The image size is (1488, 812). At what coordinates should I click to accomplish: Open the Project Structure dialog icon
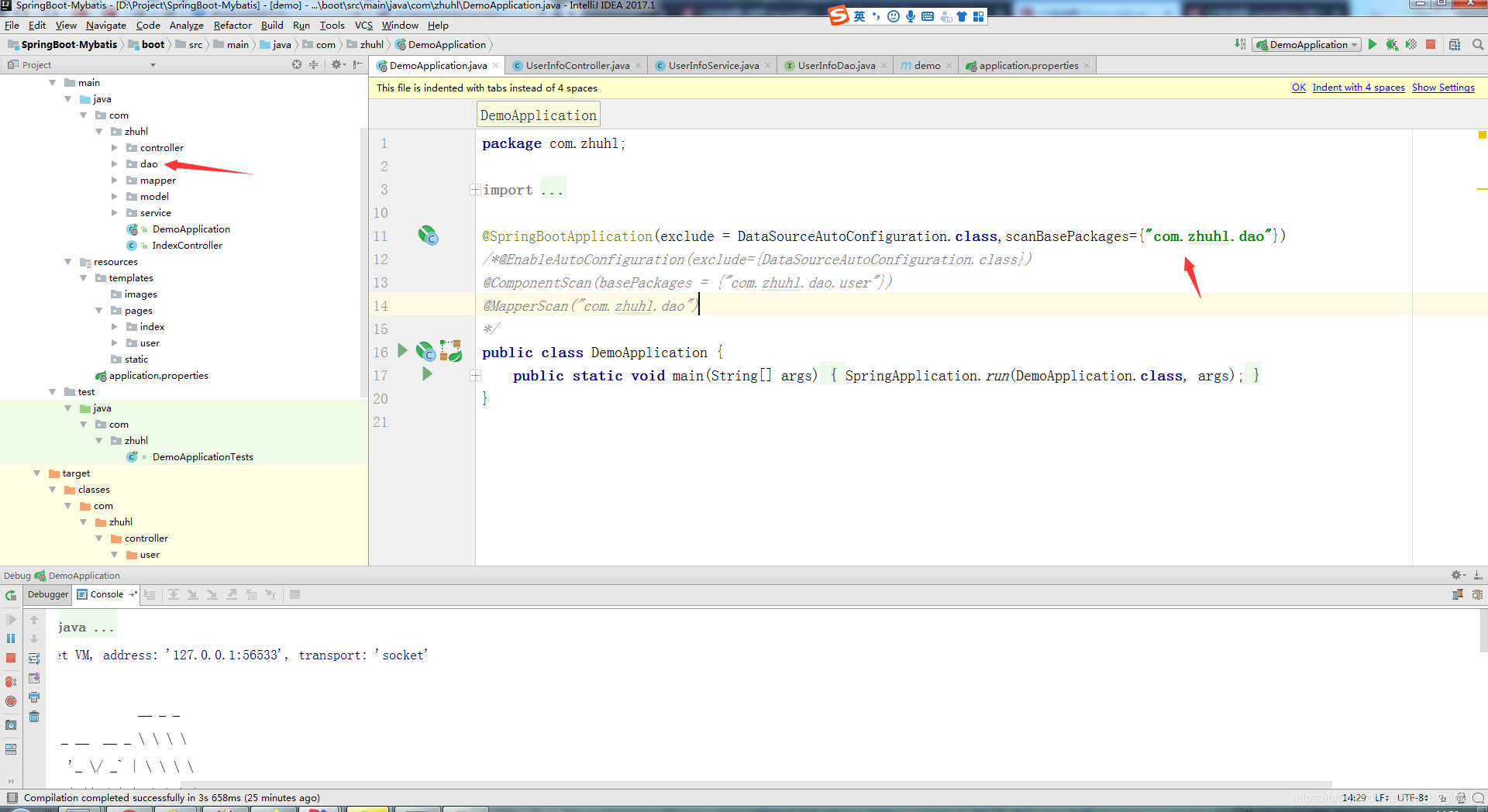pos(1455,45)
